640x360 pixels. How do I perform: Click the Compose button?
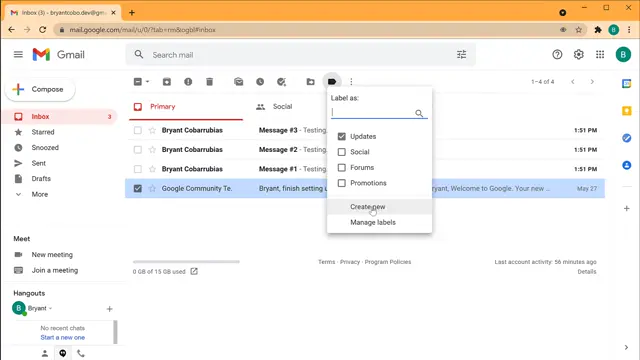[40, 89]
